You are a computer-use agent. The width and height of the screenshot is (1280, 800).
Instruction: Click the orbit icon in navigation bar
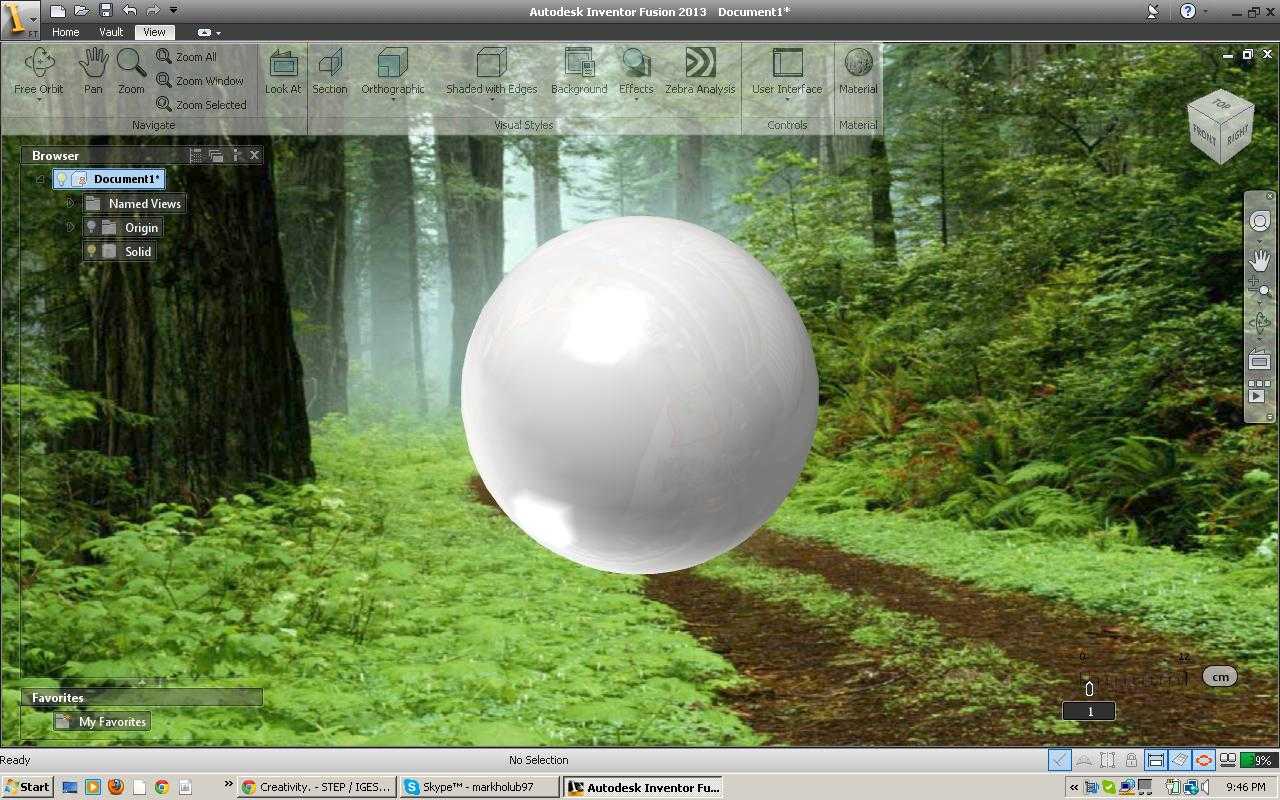point(1259,322)
